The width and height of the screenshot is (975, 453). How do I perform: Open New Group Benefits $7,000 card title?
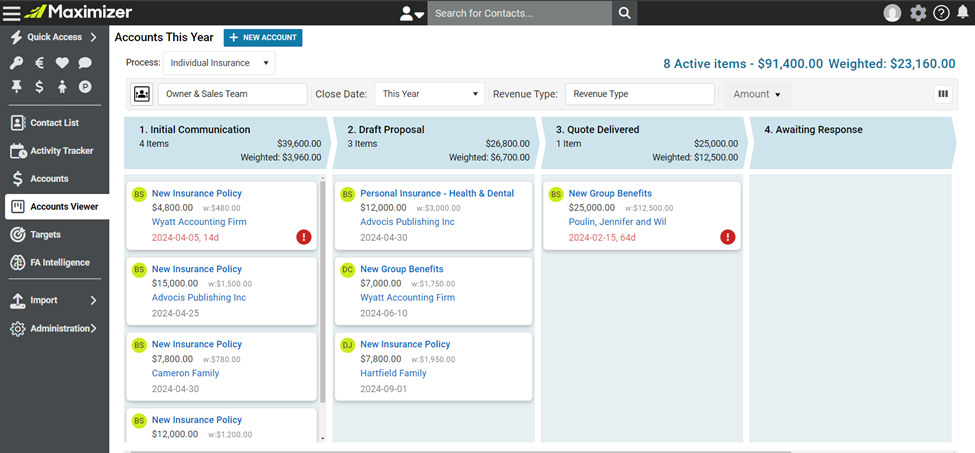click(402, 269)
